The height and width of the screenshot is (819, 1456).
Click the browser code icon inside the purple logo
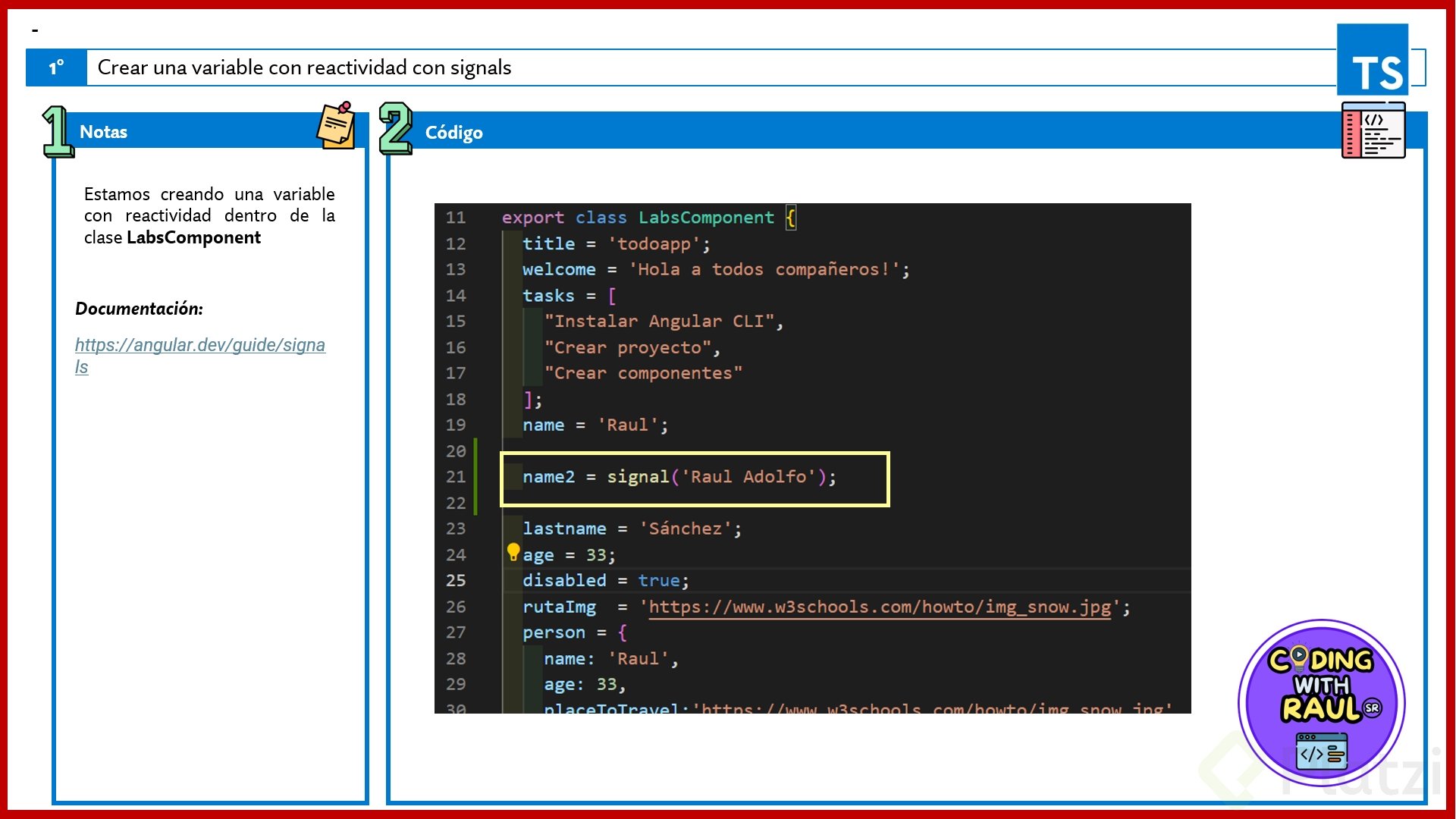[1321, 751]
